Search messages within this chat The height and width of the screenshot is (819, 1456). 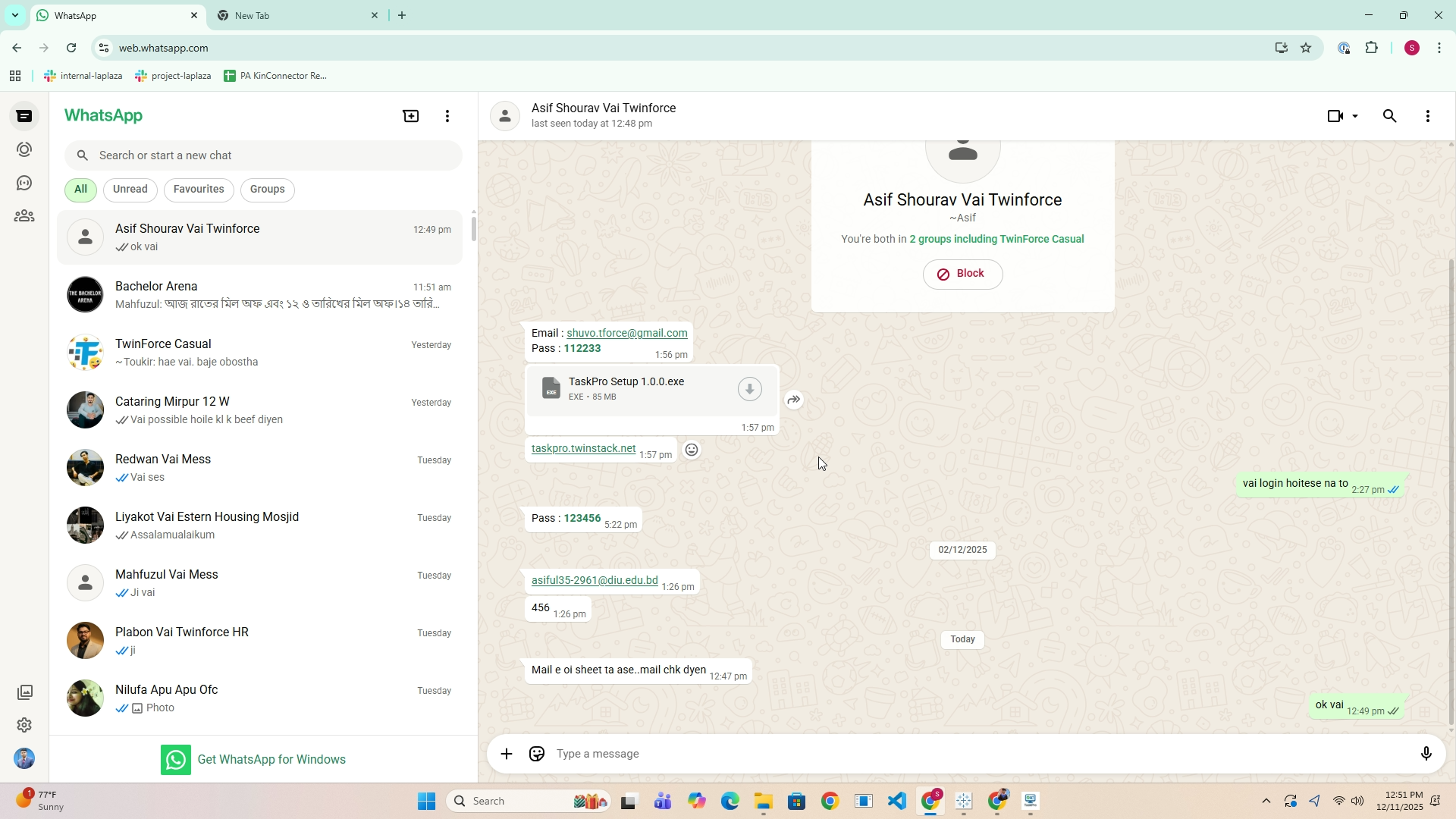coord(1389,116)
